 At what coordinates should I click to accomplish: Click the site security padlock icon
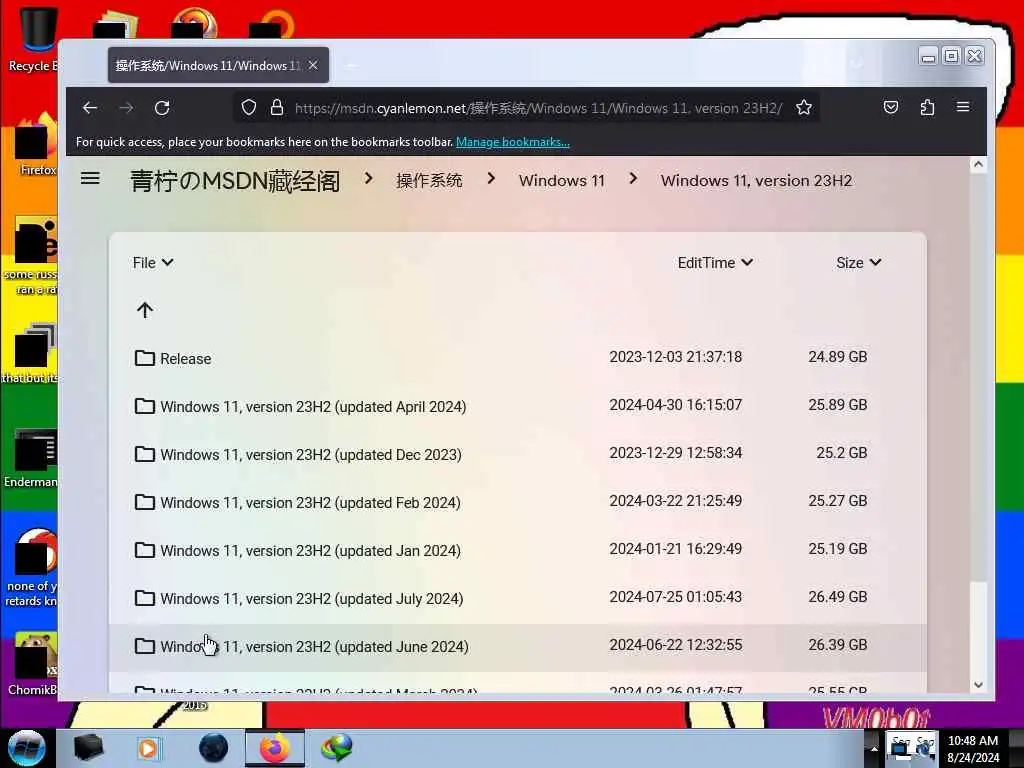pos(277,108)
